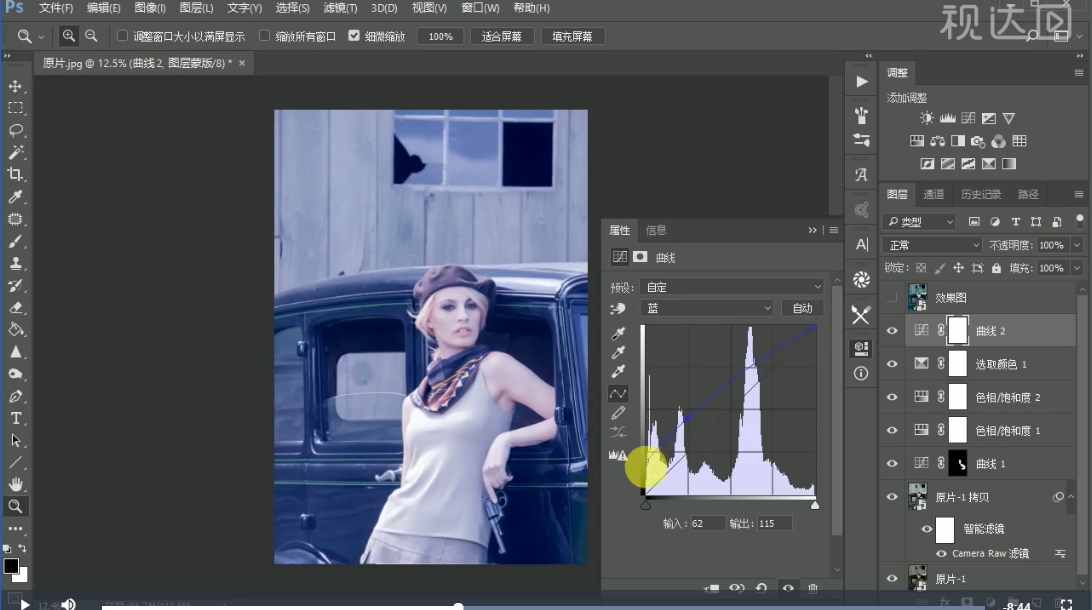Viewport: 1092px width, 610px height.
Task: Open the fill value dropdown arrow
Action: coord(1077,268)
